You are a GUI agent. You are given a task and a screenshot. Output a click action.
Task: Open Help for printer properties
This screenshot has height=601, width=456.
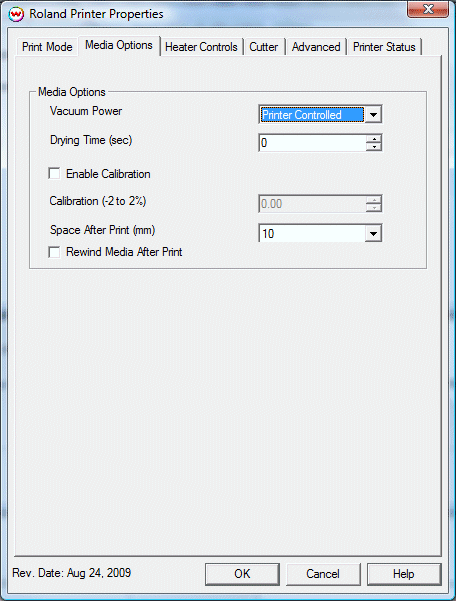[404, 574]
